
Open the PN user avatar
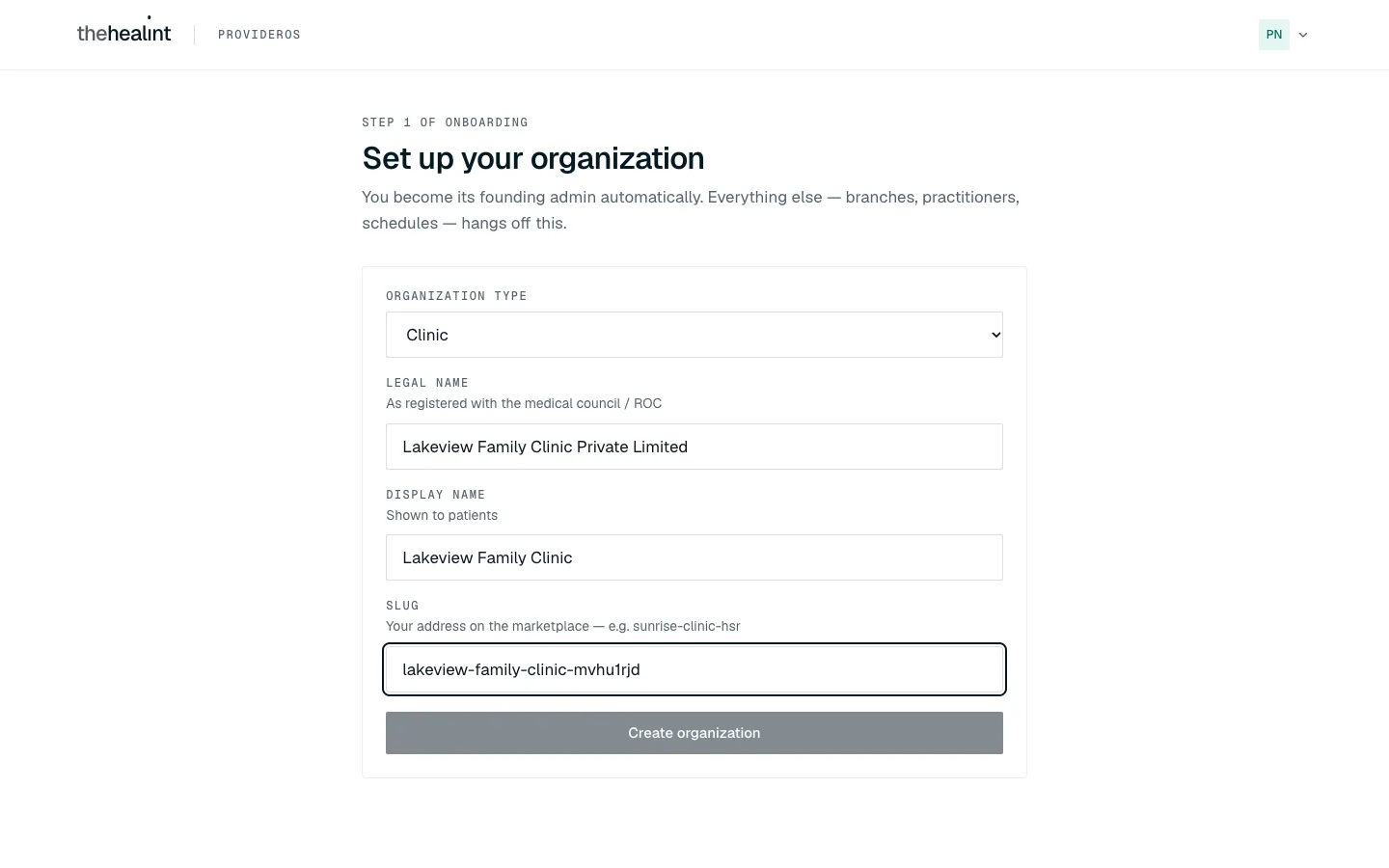coord(1273,35)
